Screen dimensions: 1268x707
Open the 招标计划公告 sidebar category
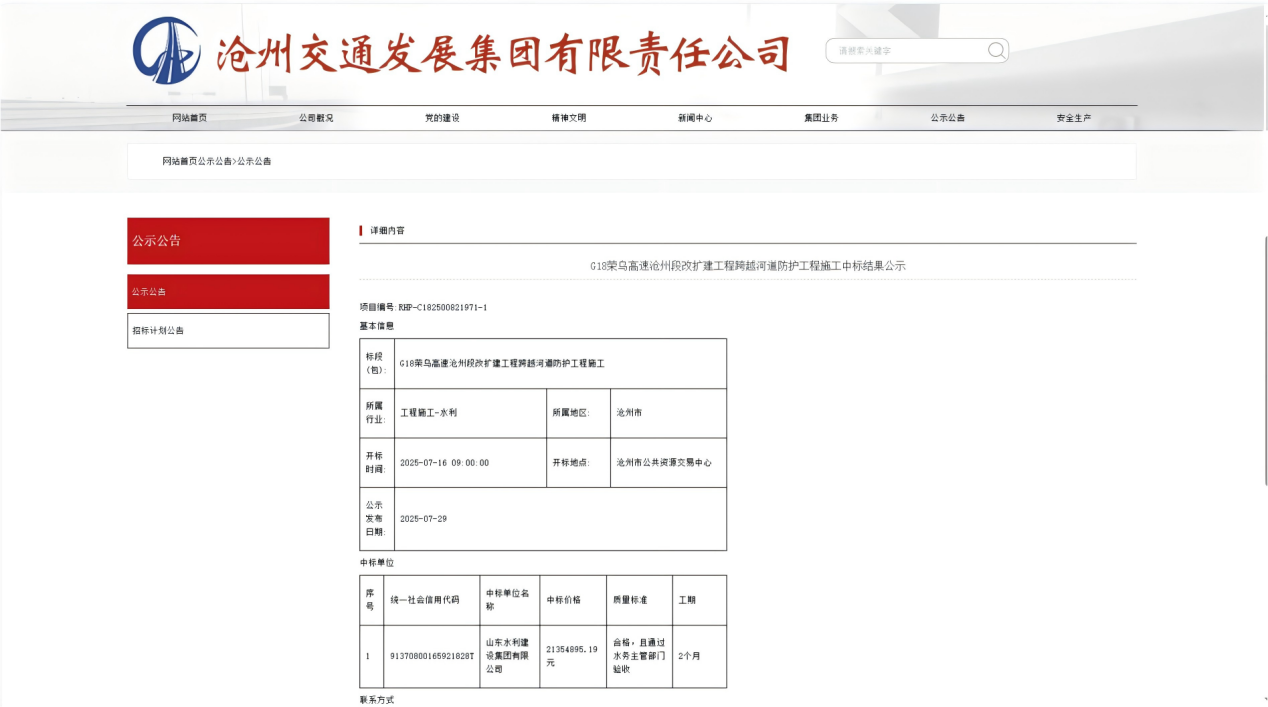pos(228,331)
